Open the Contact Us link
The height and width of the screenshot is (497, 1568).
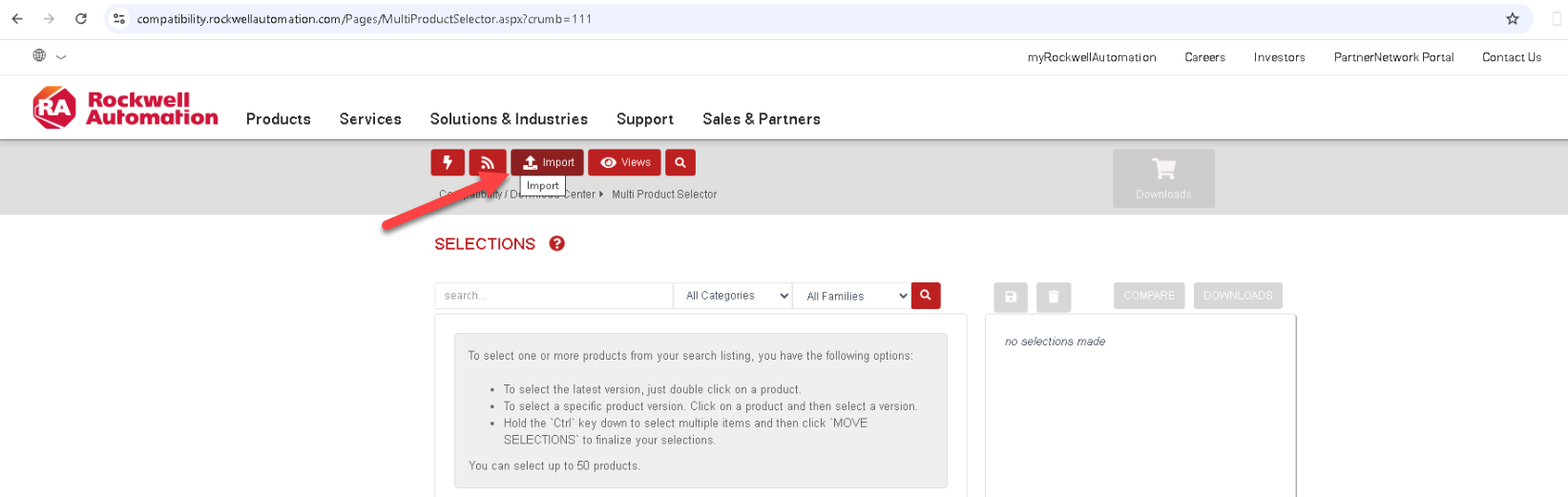1512,57
